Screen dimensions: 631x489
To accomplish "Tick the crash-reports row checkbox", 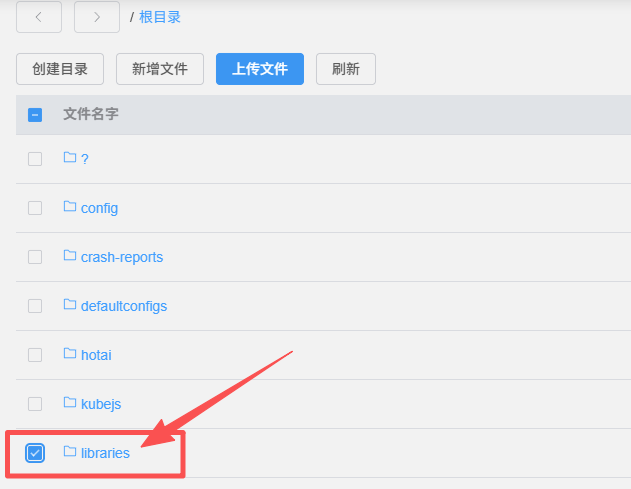I will (x=35, y=257).
